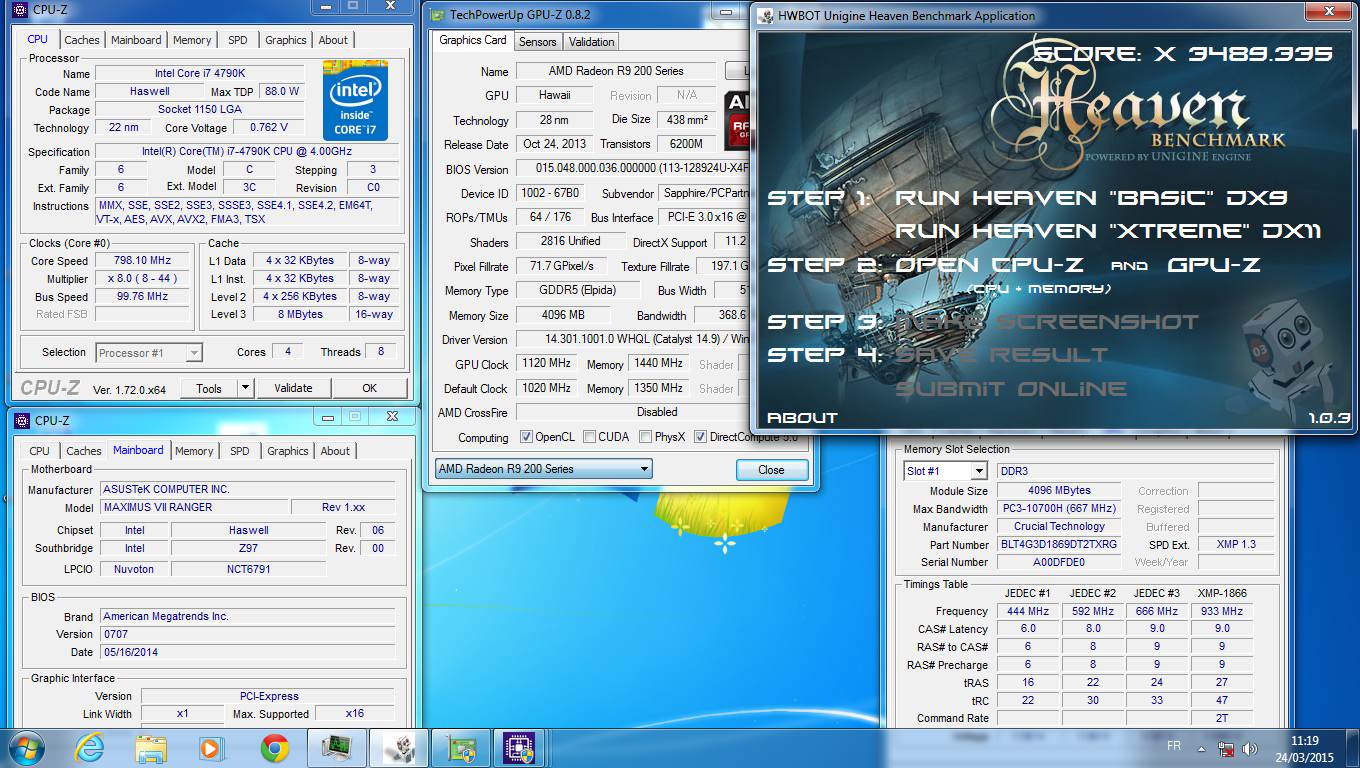Click the Close button in GPU-Z
Screen dimensions: 1360x768
coord(771,469)
